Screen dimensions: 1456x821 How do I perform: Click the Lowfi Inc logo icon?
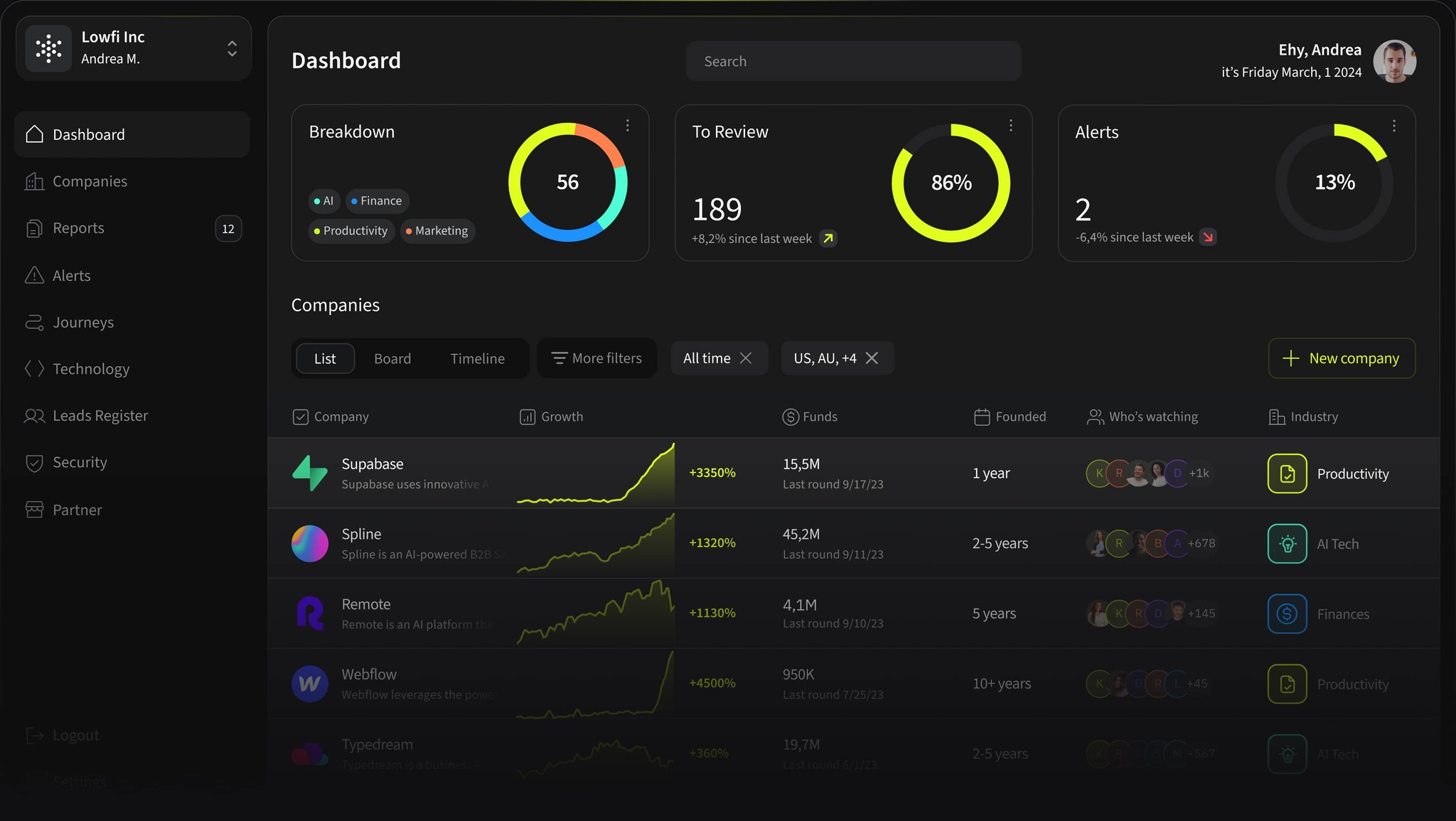click(48, 48)
